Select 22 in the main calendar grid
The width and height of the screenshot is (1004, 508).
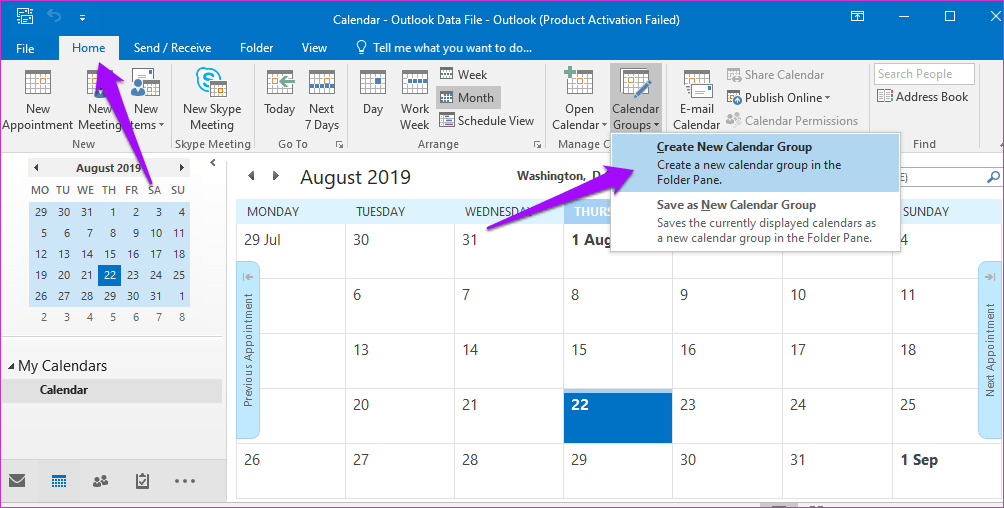point(618,417)
